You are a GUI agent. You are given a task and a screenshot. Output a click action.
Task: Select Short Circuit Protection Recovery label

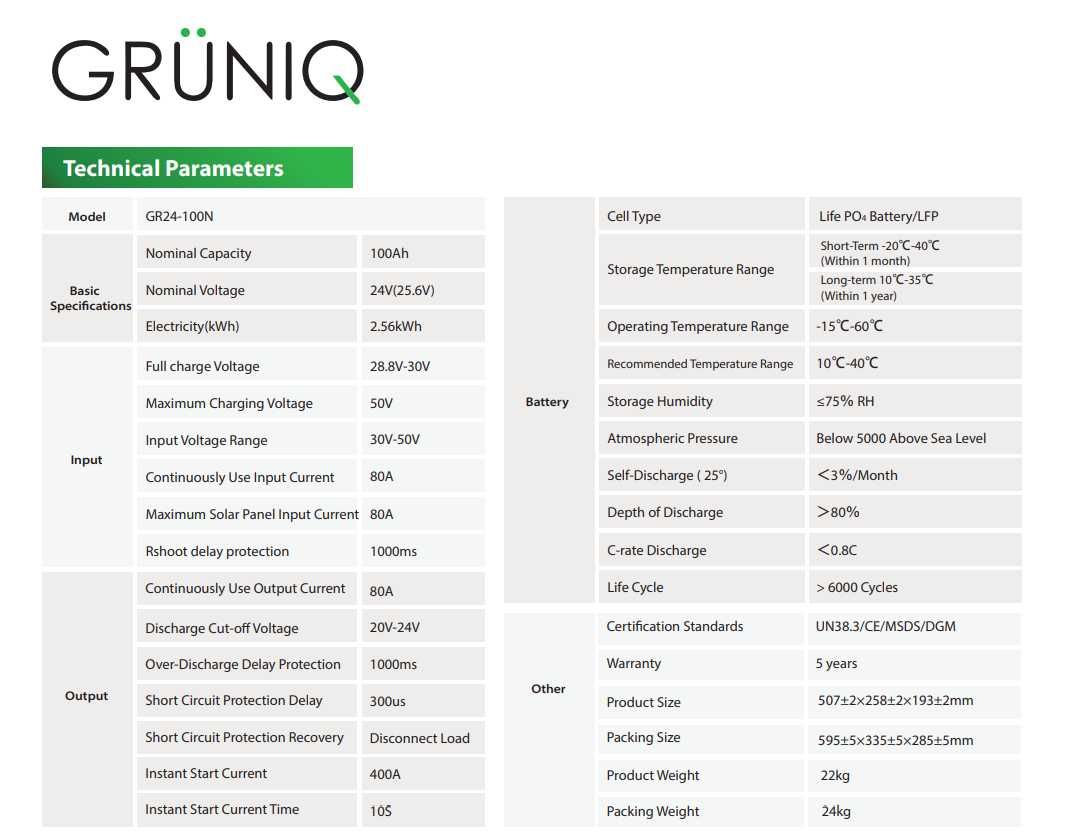[245, 737]
